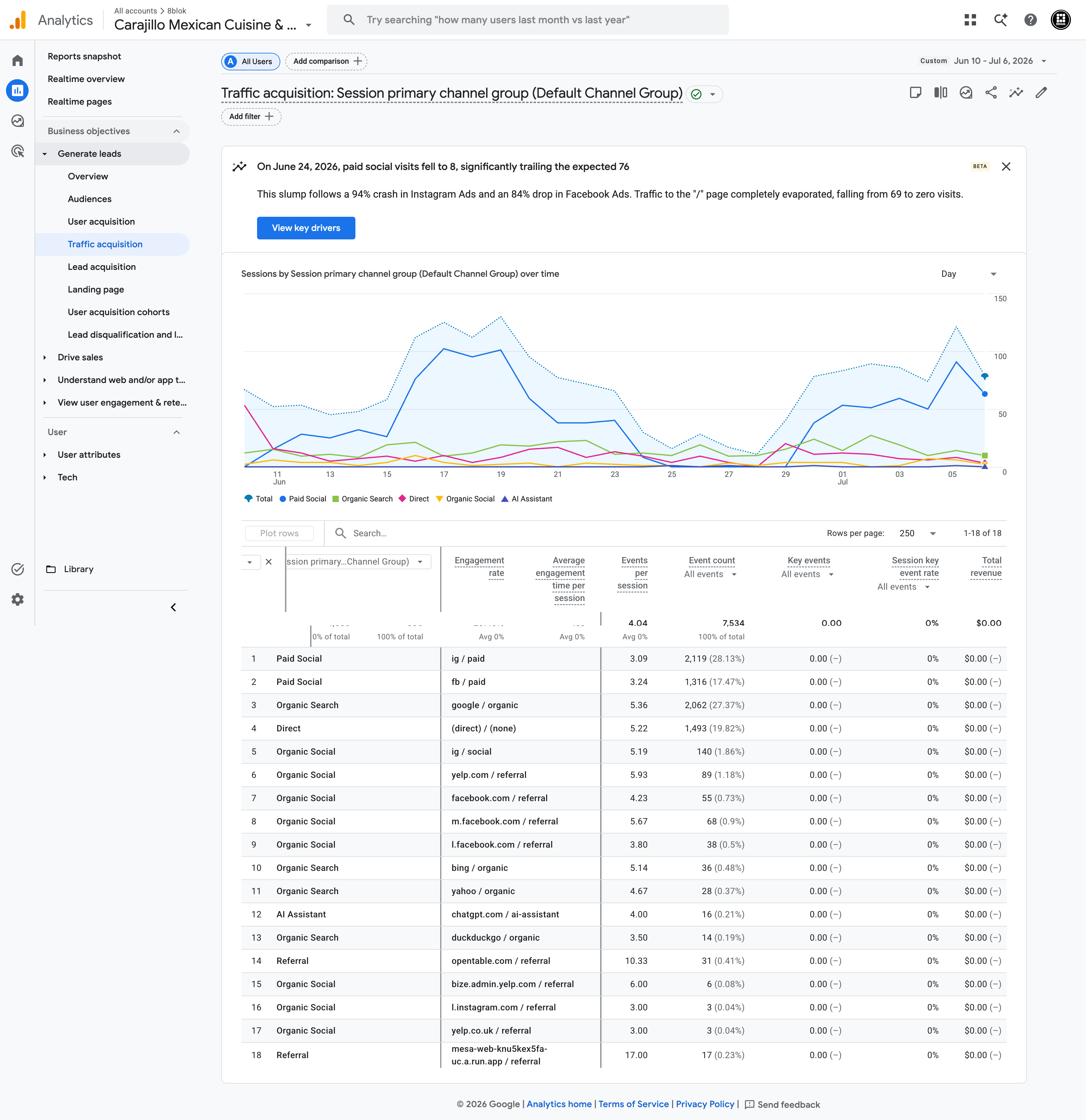Close the paid social insight card

point(1006,166)
